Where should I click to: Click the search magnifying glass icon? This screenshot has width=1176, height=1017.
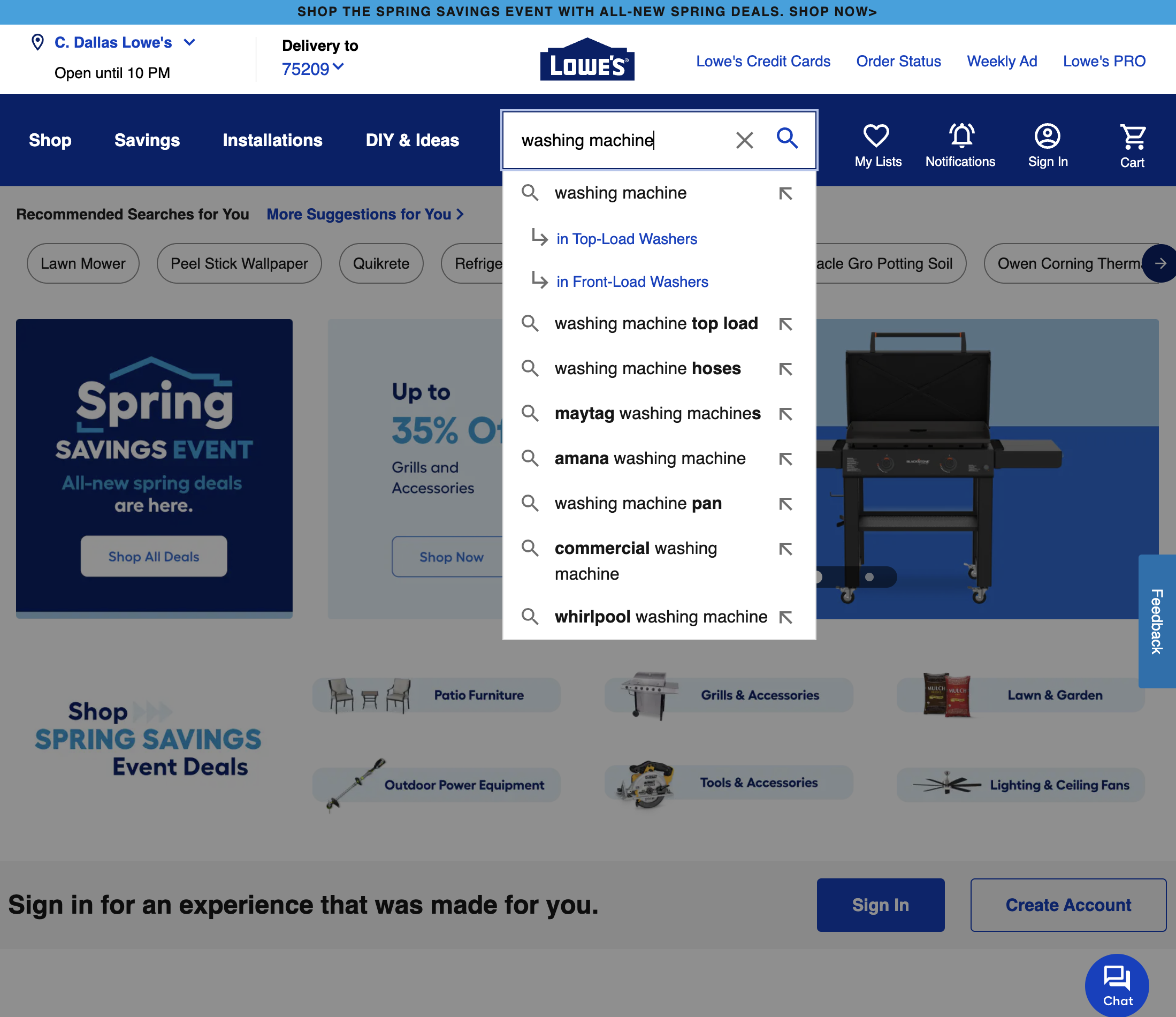[x=787, y=139]
